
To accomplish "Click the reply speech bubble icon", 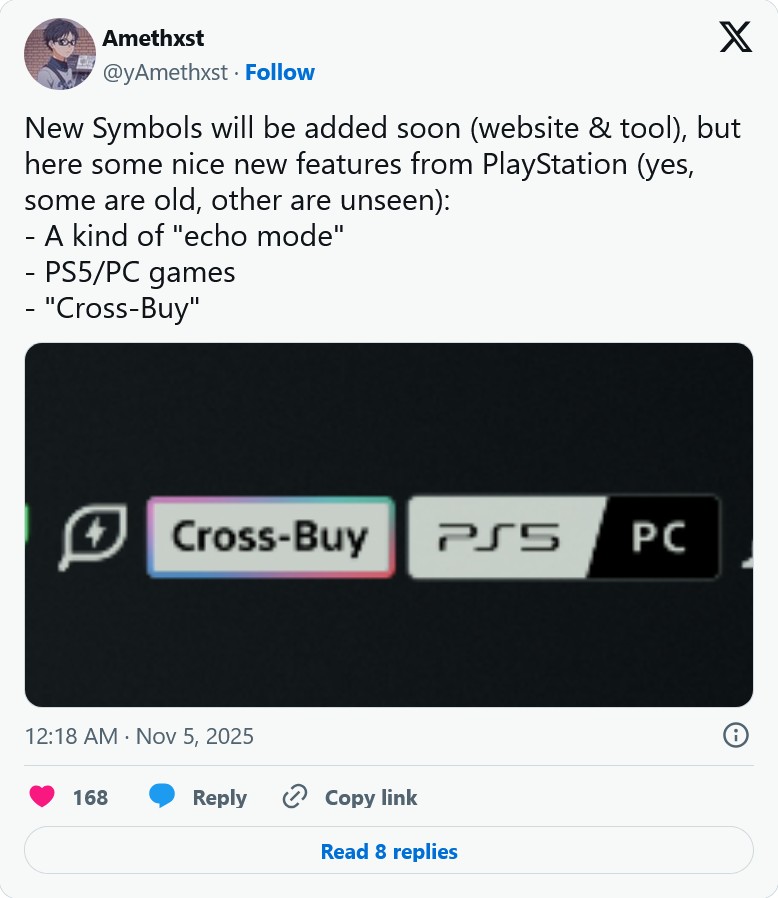I will (x=162, y=797).
